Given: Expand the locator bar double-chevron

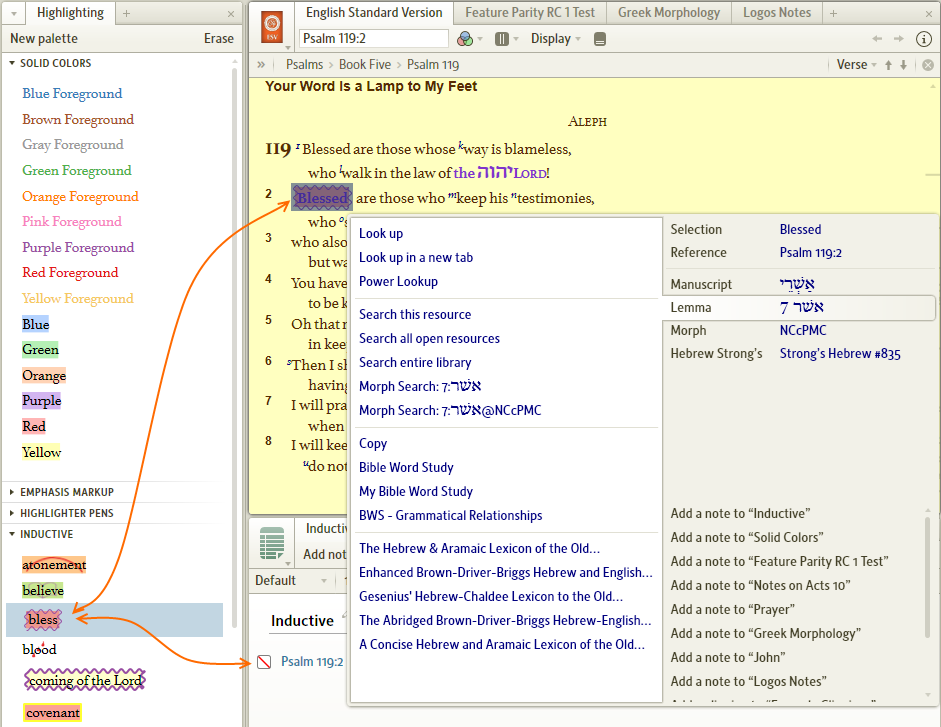Looking at the screenshot, I should pos(262,64).
